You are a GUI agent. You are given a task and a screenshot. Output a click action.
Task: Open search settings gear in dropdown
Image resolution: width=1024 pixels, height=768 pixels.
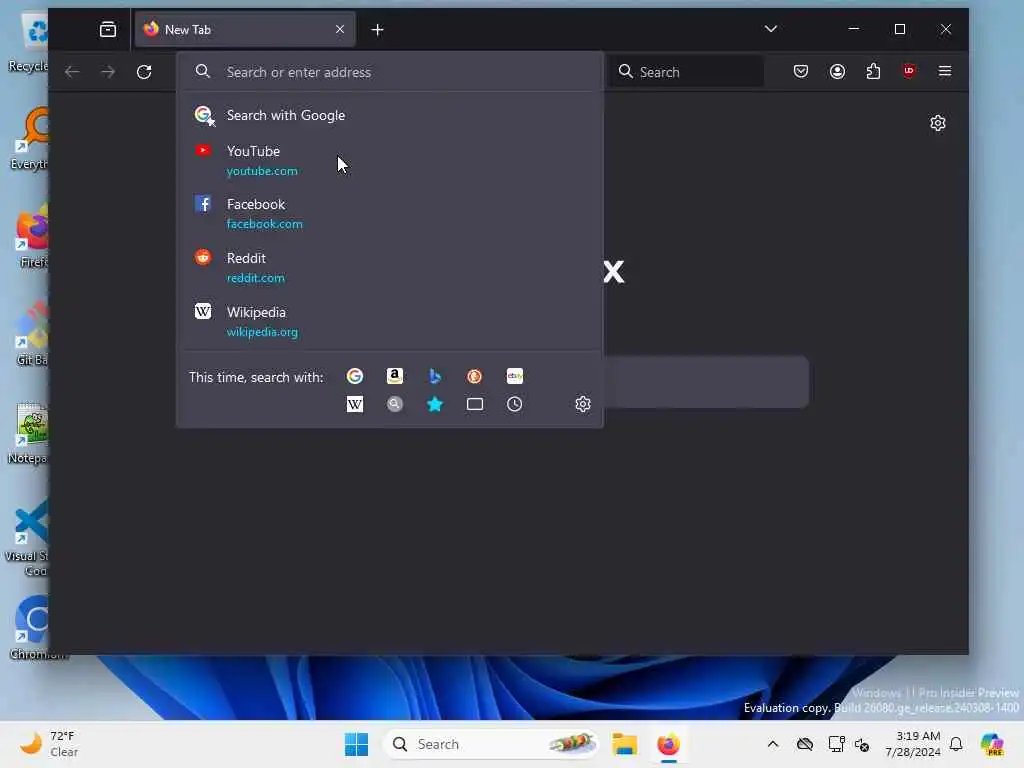click(x=583, y=404)
